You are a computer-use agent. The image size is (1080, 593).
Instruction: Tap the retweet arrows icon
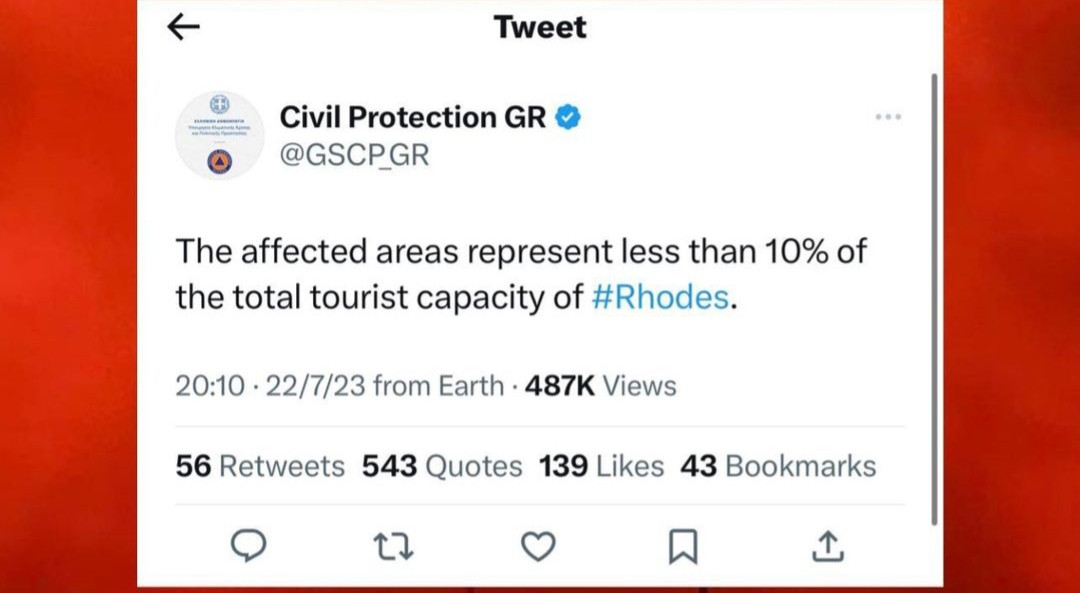click(x=393, y=547)
